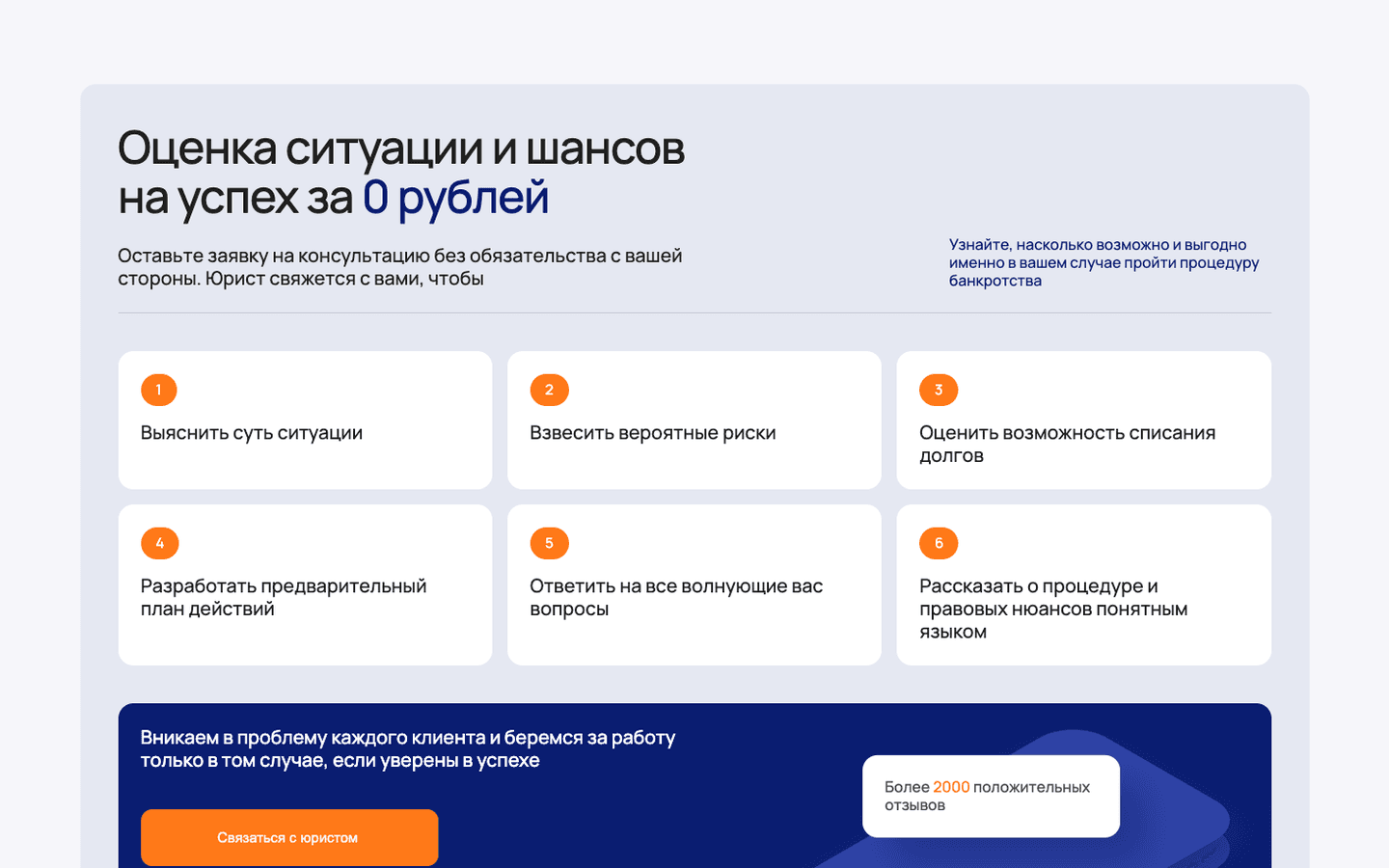Click the orange number 1 badge
This screenshot has width=1389, height=868.
click(159, 390)
